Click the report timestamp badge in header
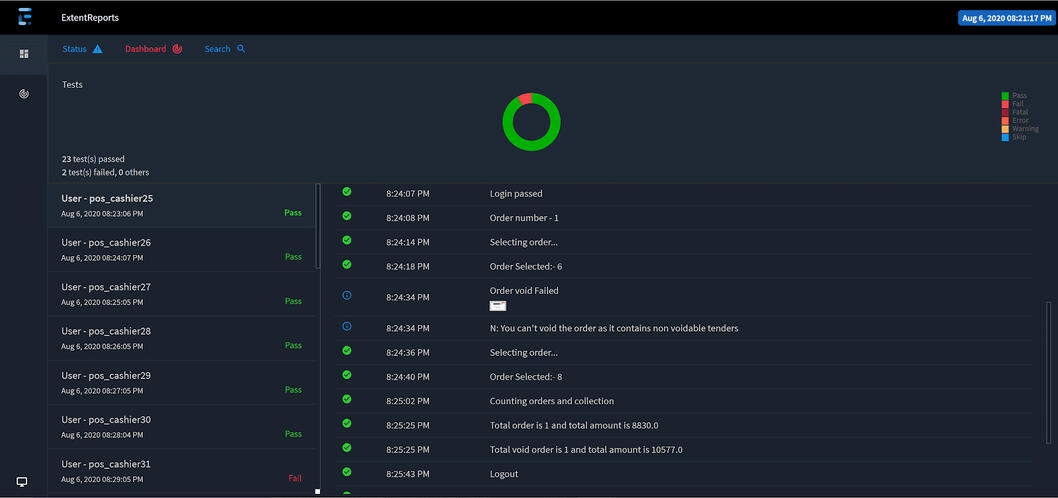The width and height of the screenshot is (1058, 498). 1007,17
